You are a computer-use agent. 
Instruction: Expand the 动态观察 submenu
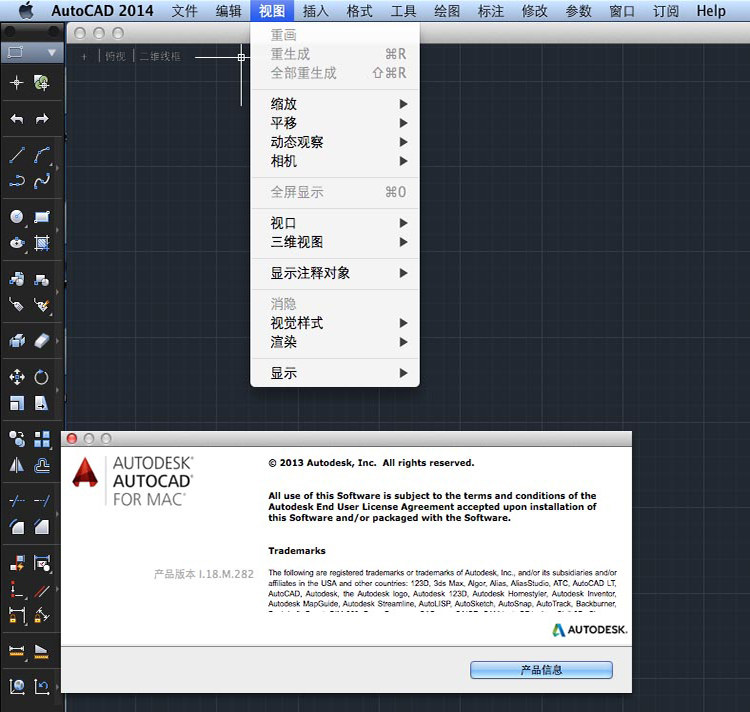point(335,142)
